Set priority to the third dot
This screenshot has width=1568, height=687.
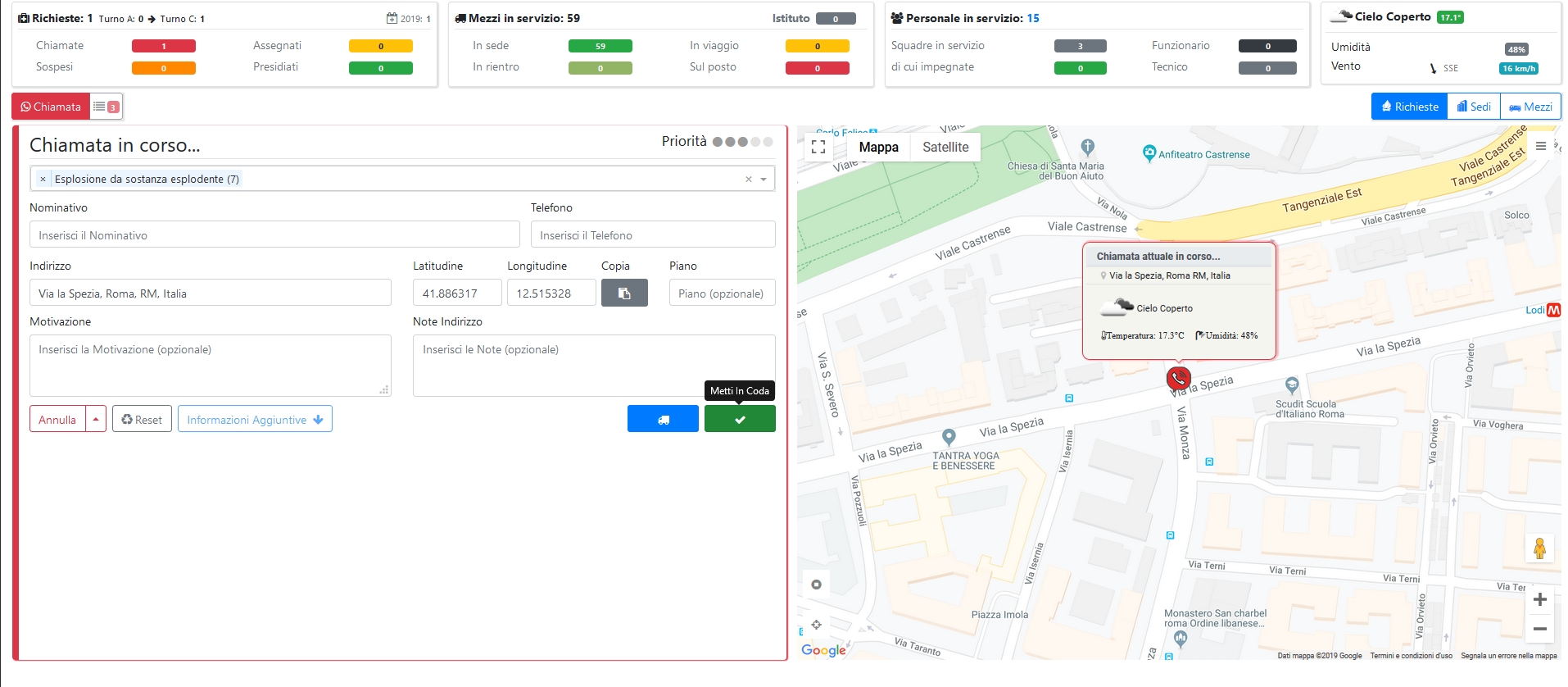point(742,142)
